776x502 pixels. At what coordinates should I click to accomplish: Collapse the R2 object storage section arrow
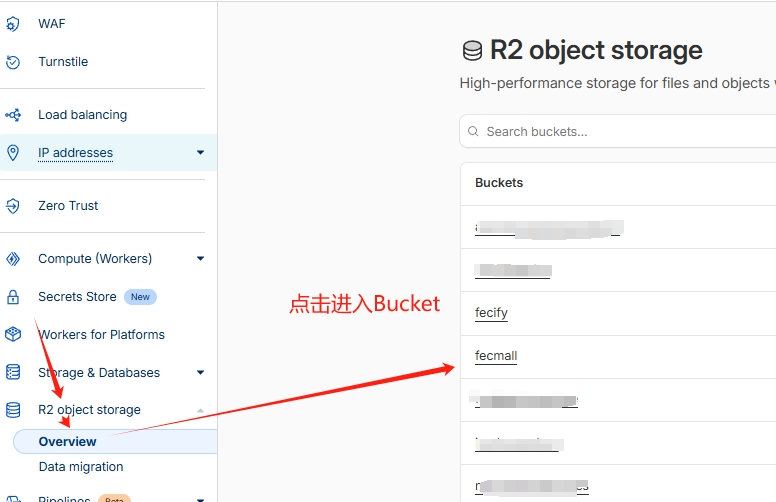[200, 410]
